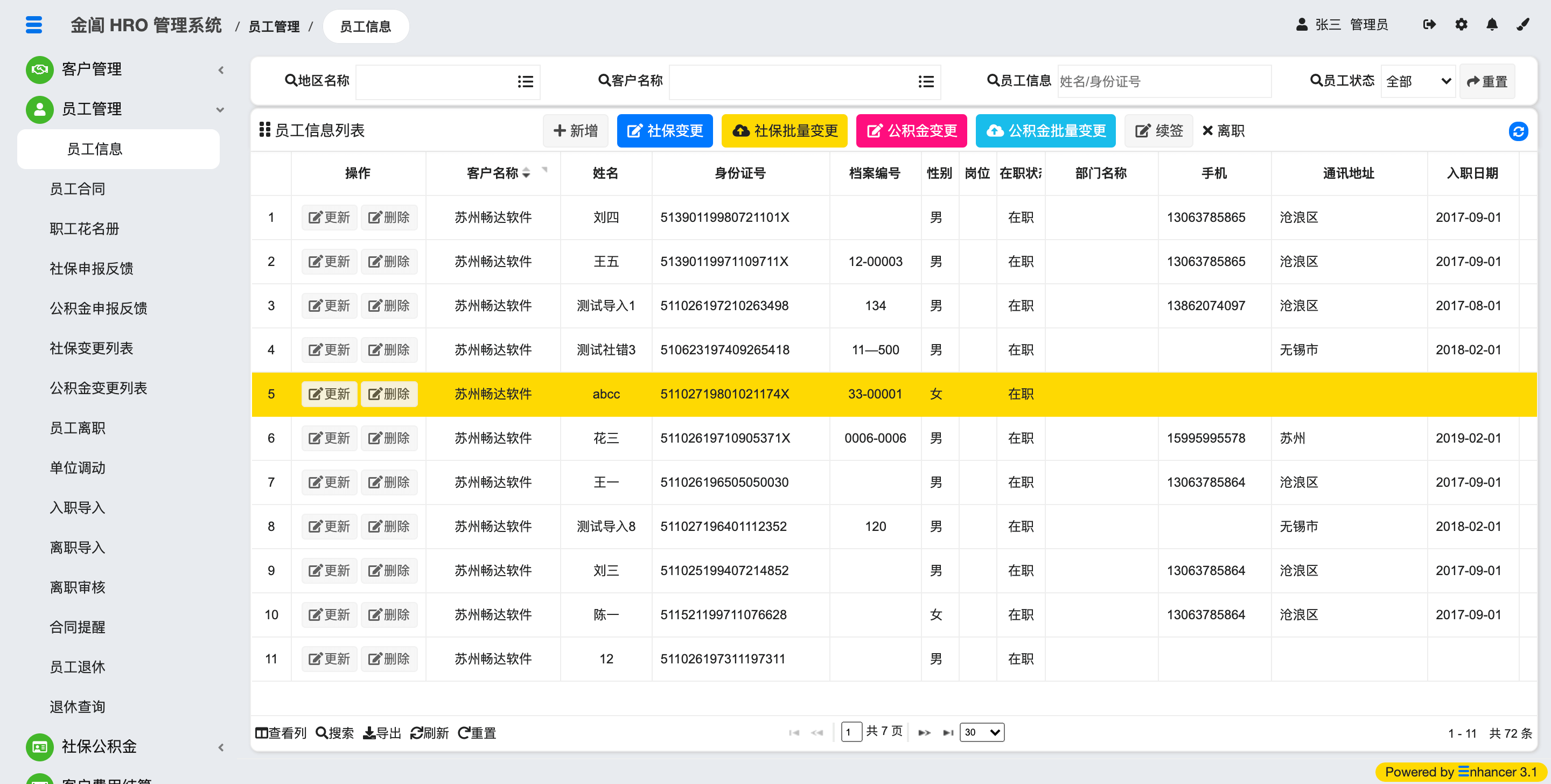Open 员工状态 dropdown
Viewport: 1551px width, 784px height.
1417,81
